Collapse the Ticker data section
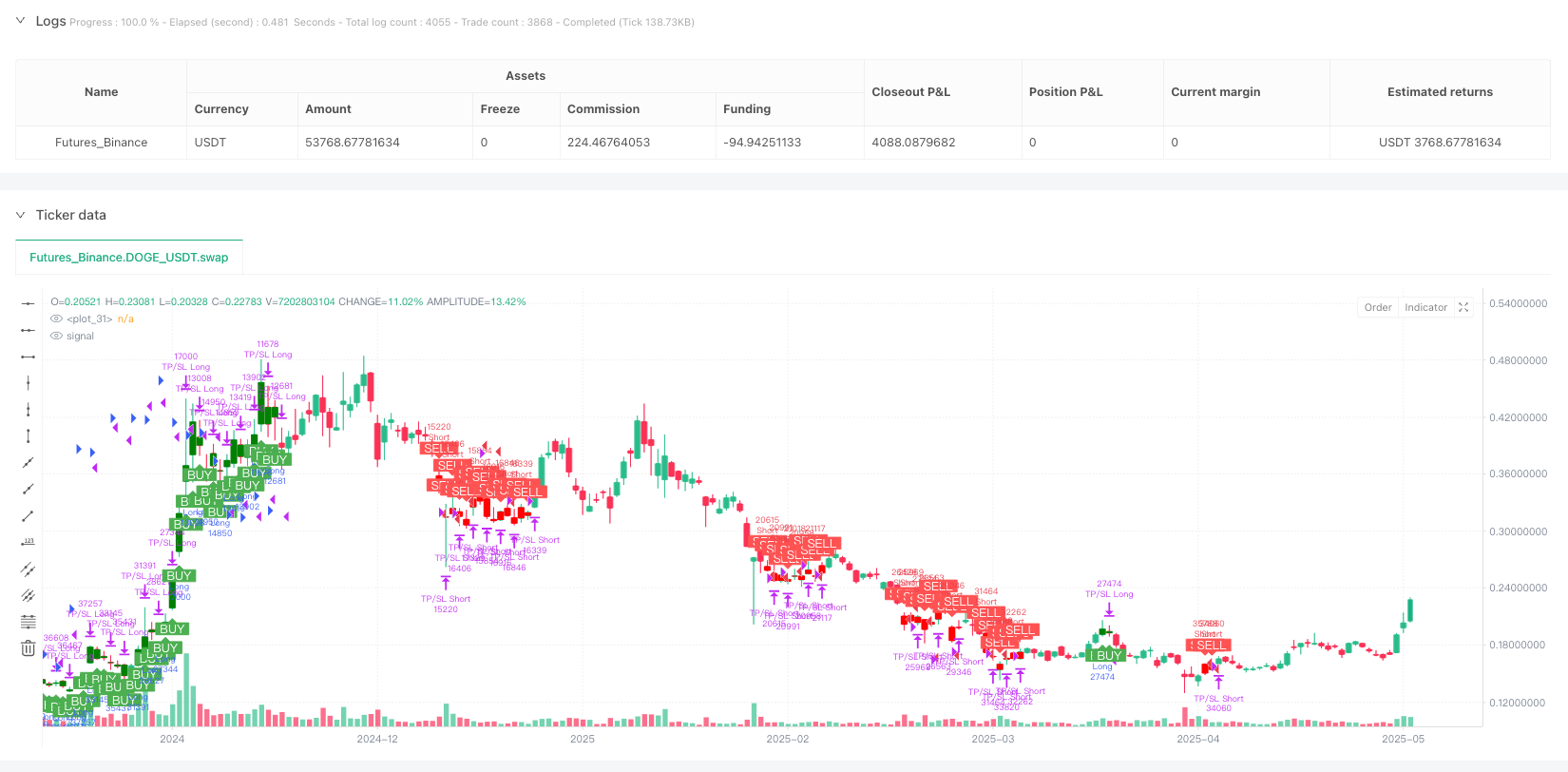This screenshot has width=1568, height=772. click(x=21, y=215)
